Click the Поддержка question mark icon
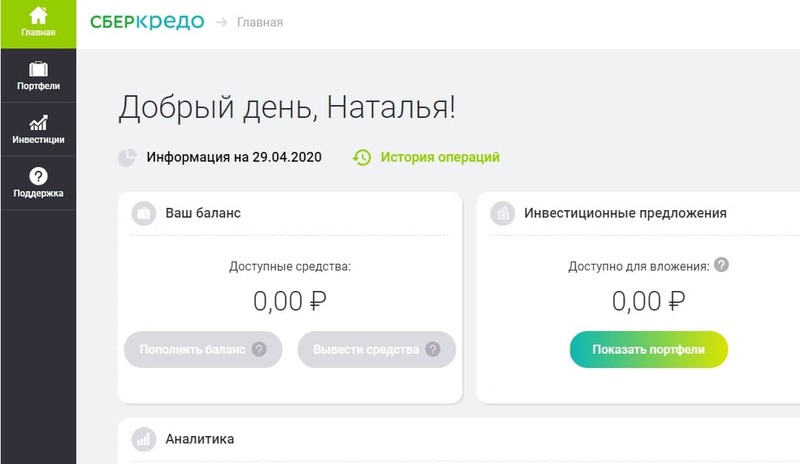The height and width of the screenshot is (464, 800). tap(38, 176)
